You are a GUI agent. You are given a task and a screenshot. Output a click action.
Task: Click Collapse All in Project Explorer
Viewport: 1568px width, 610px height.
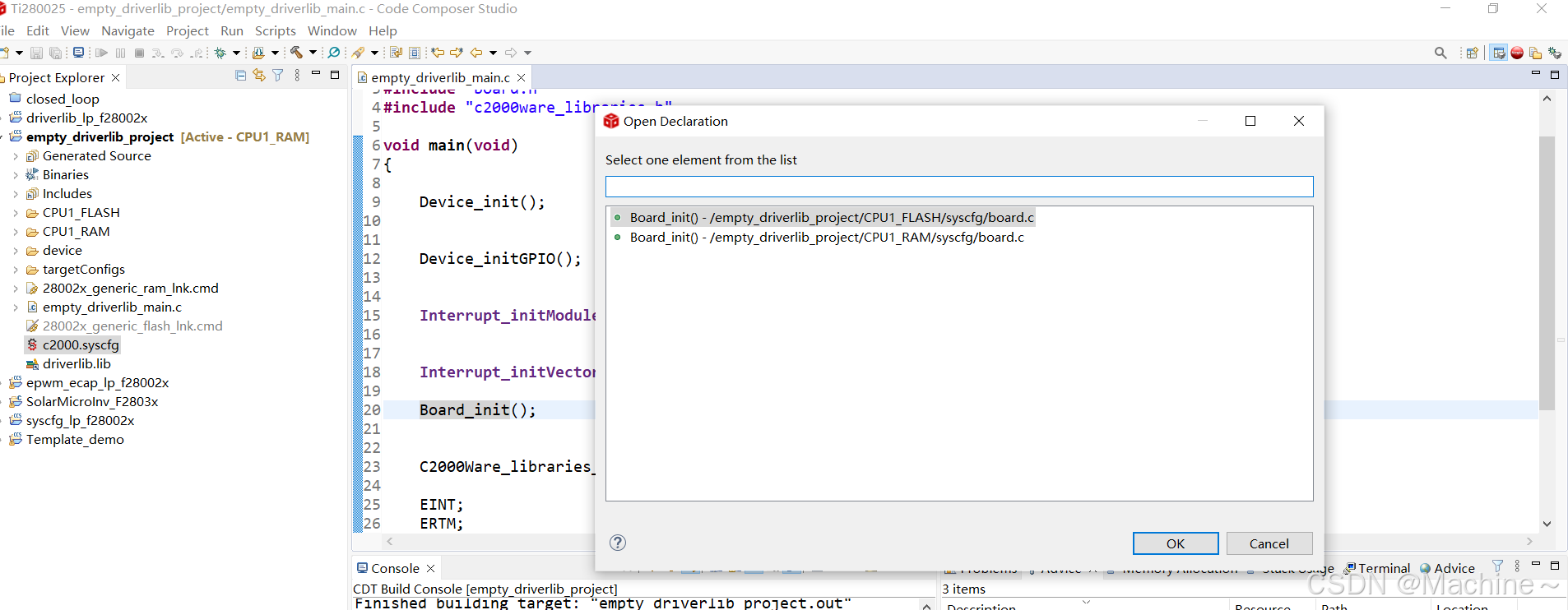(x=240, y=76)
